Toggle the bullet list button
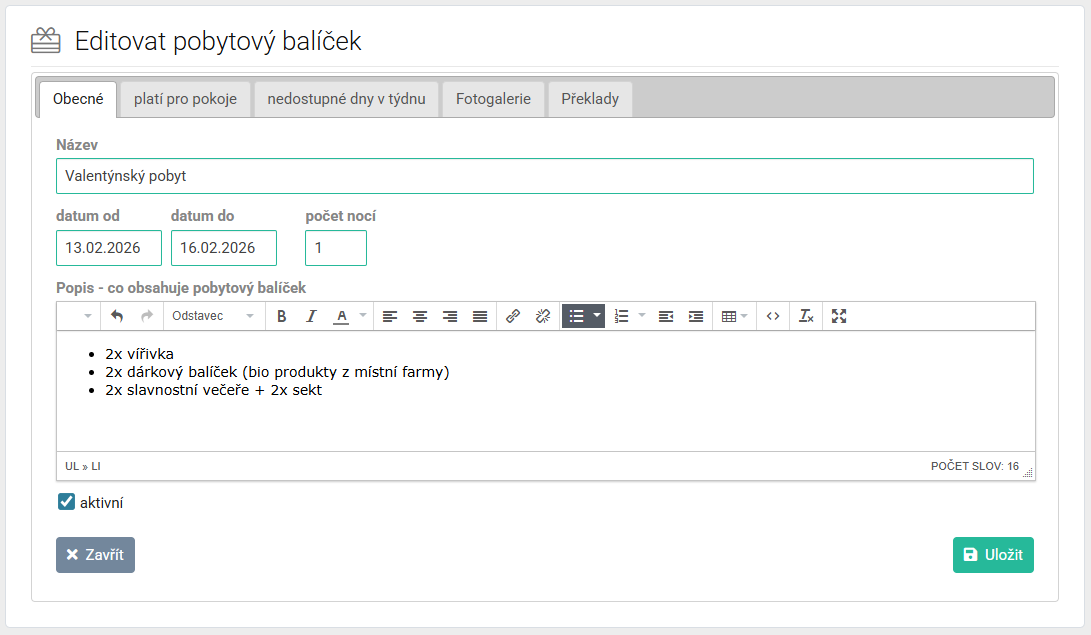Viewport: 1091px width, 635px height. point(576,316)
